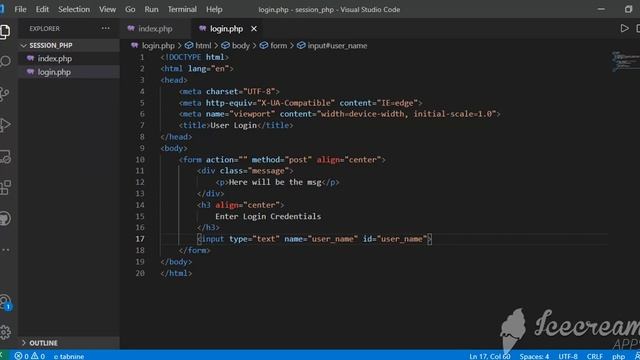Switch to the index.php tab
This screenshot has width=640, height=360.
point(155,29)
